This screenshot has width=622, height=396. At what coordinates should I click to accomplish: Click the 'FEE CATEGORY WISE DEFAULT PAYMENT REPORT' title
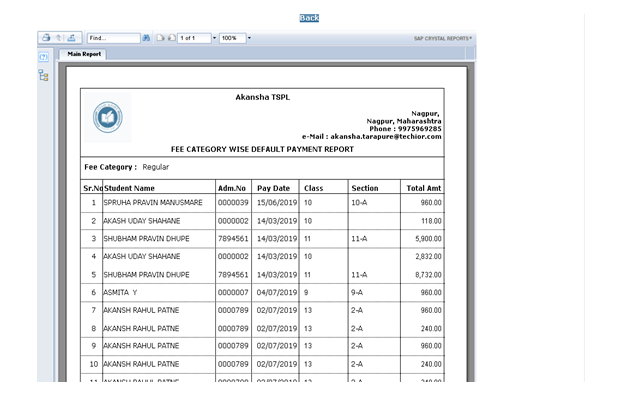click(x=262, y=149)
